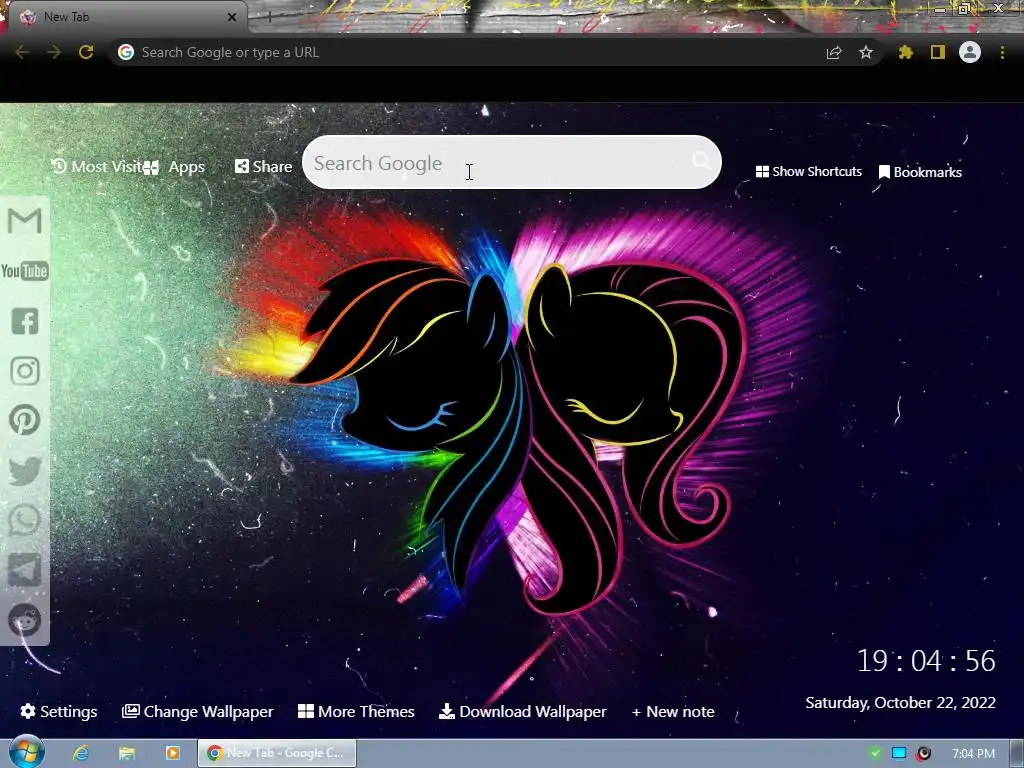Go forward with browser forward arrow
The width and height of the screenshot is (1024, 768).
[x=54, y=52]
